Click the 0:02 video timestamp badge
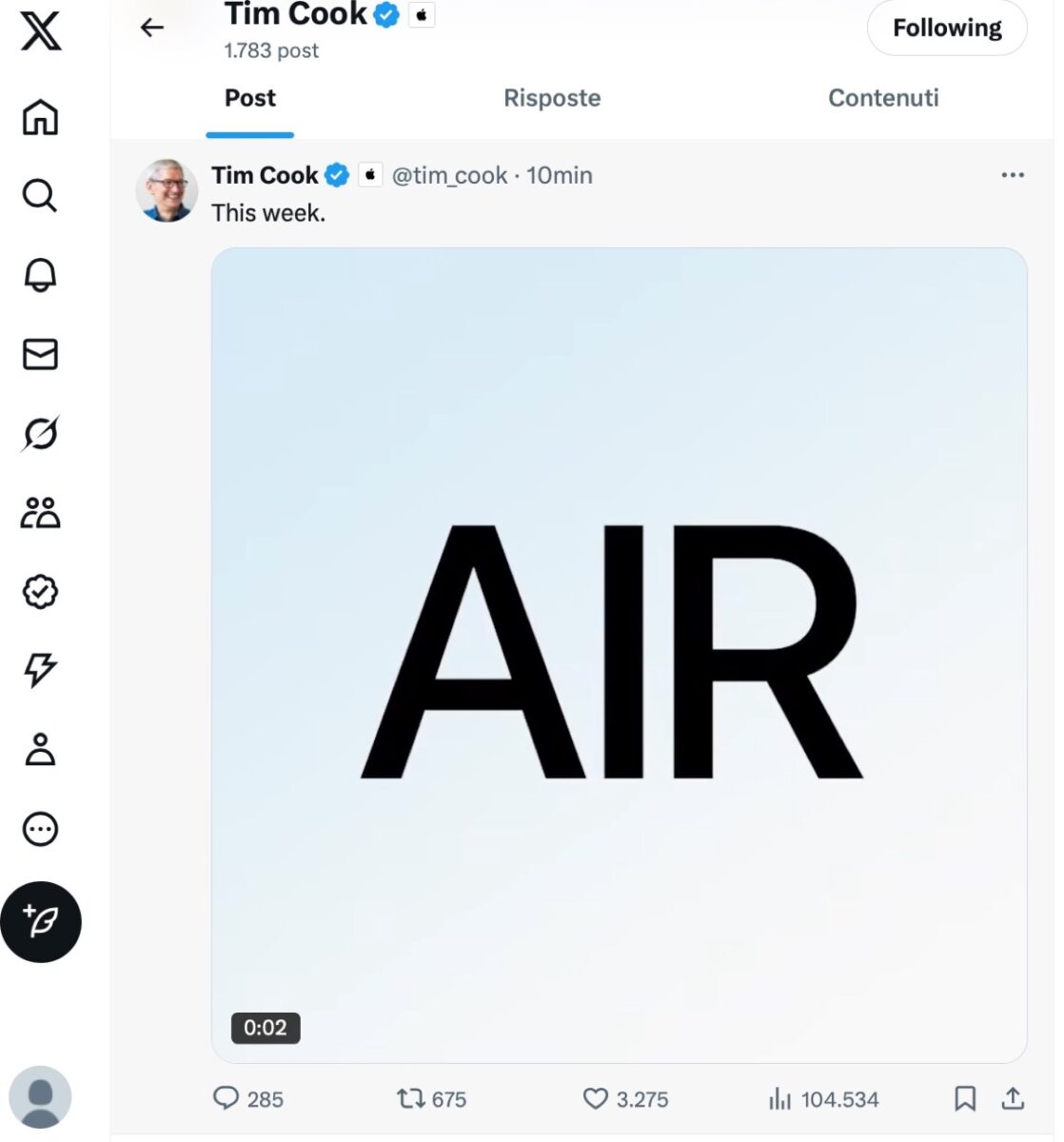 click(x=266, y=1028)
